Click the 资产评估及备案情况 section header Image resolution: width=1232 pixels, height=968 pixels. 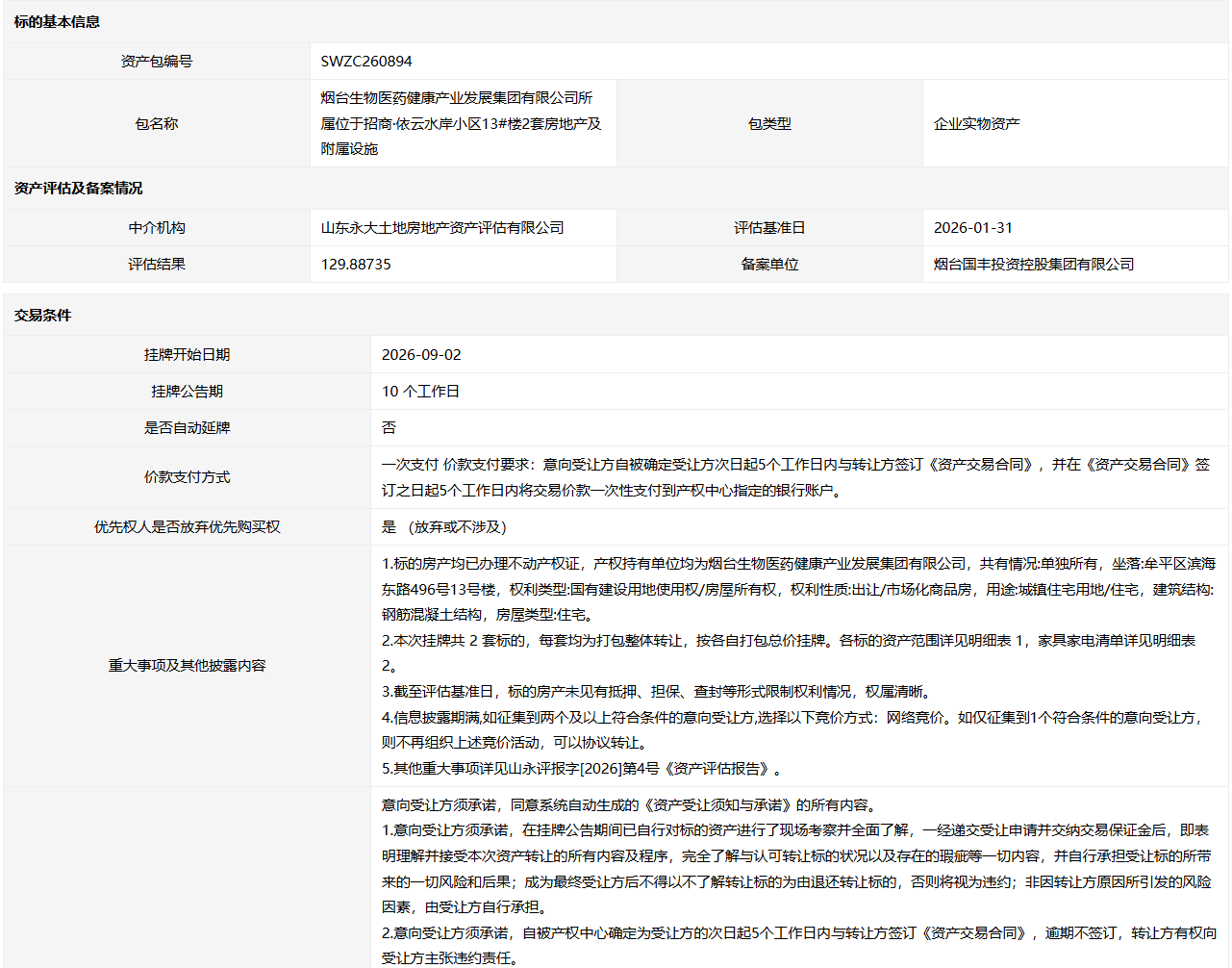pyautogui.click(x=78, y=189)
